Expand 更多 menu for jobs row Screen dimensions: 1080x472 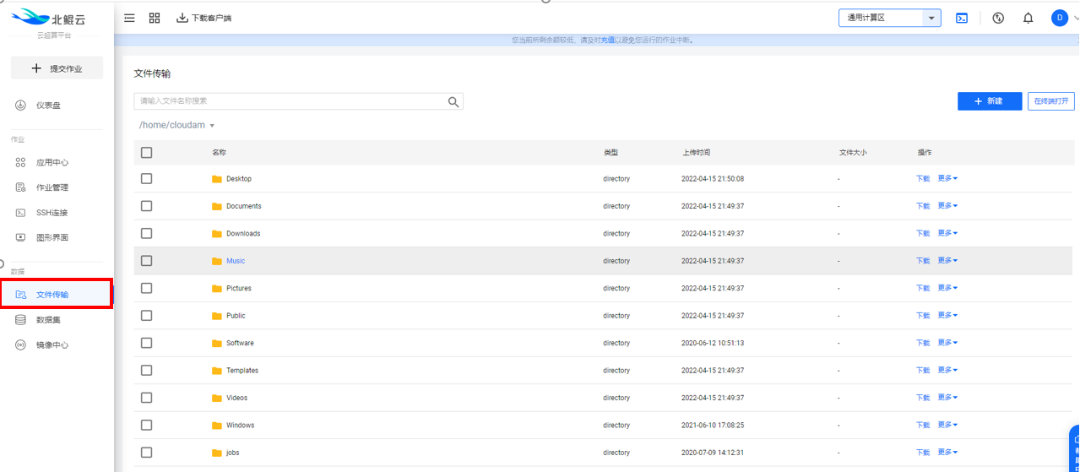click(948, 453)
